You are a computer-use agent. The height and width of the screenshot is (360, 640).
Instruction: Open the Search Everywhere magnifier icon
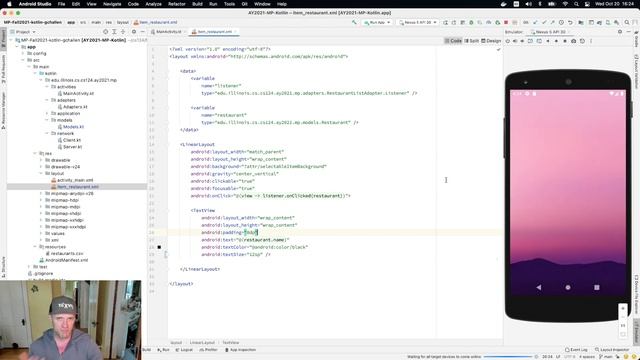(627, 22)
